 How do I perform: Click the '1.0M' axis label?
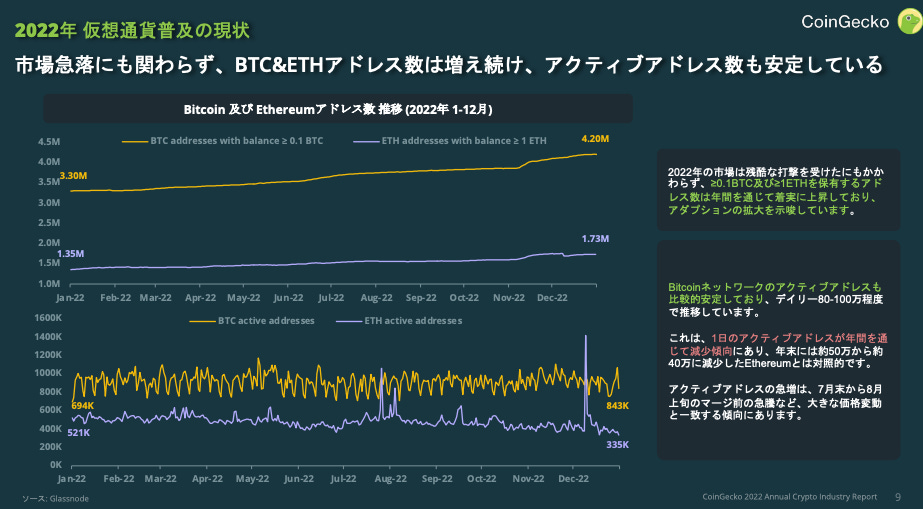click(x=49, y=284)
